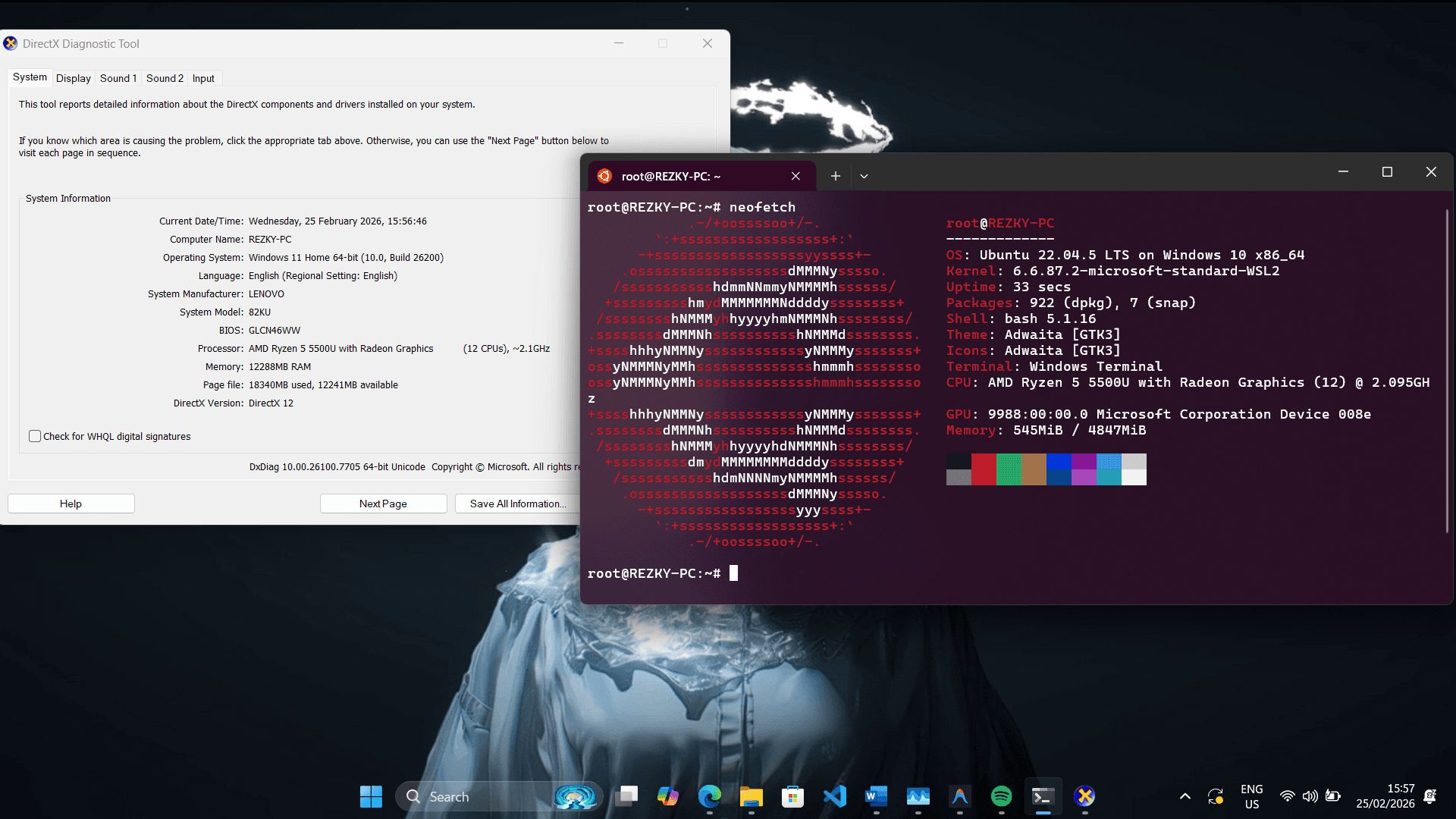Open Wi-Fi network settings in tray
This screenshot has width=1456, height=819.
click(1287, 796)
